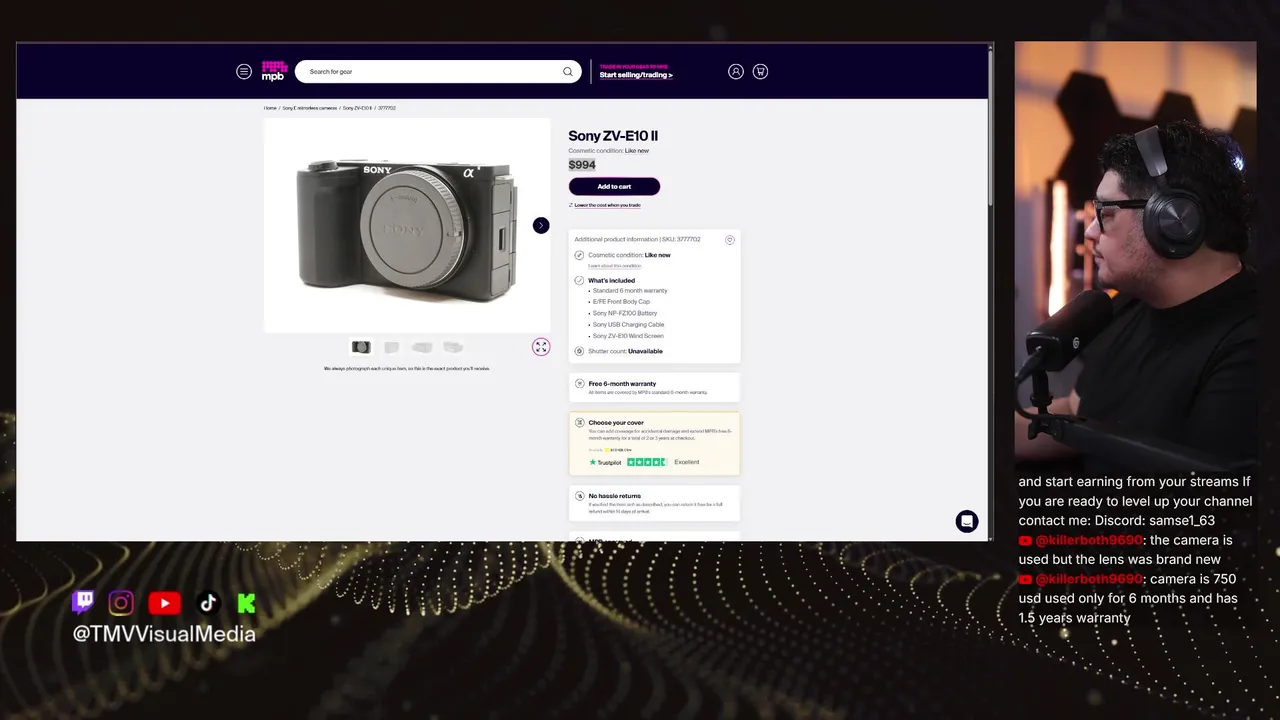The image size is (1280, 720).
Task: Click the 3777702 breadcrumb item
Action: [387, 108]
